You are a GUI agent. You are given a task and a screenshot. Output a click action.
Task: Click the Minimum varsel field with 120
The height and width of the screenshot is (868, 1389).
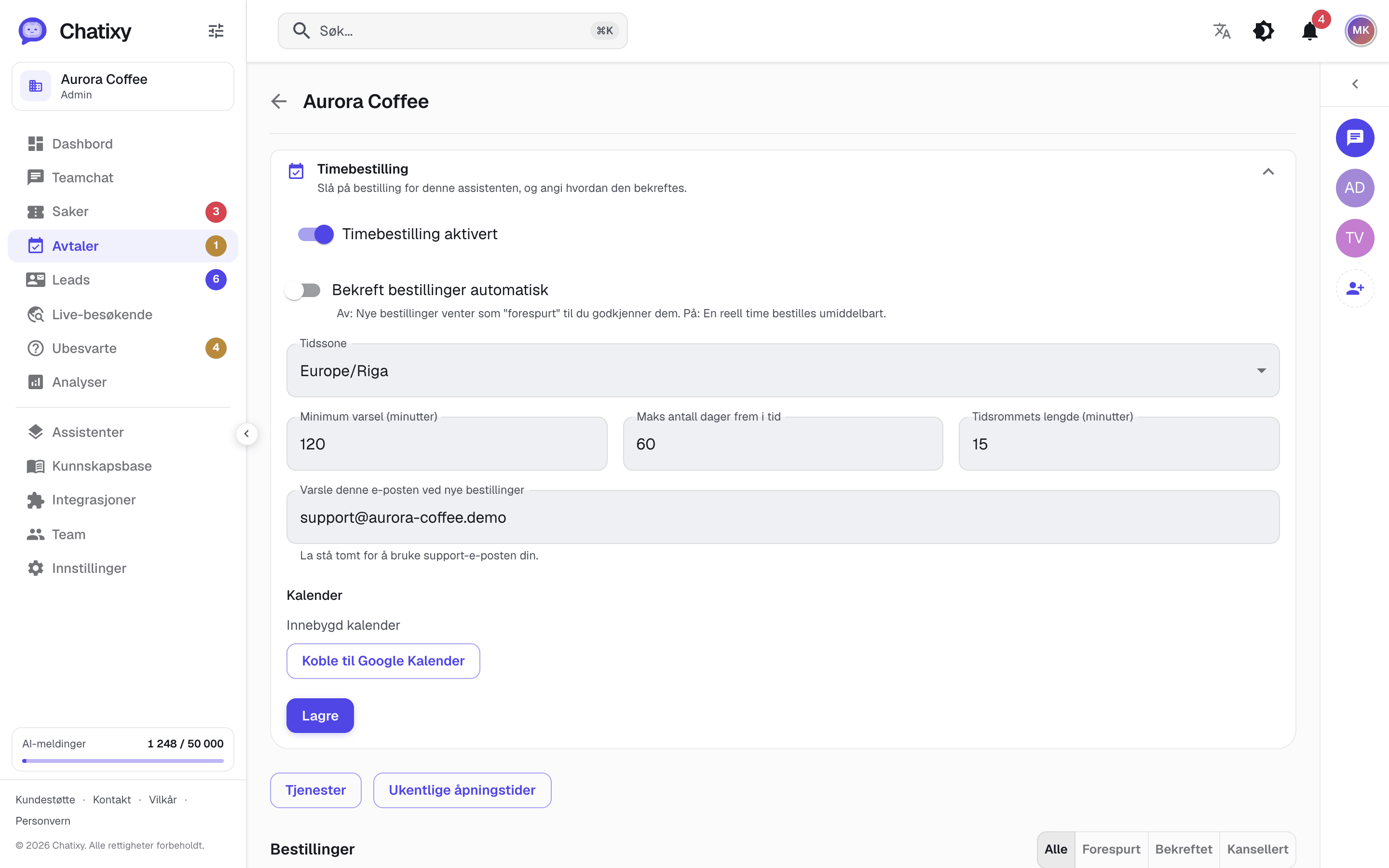[447, 444]
